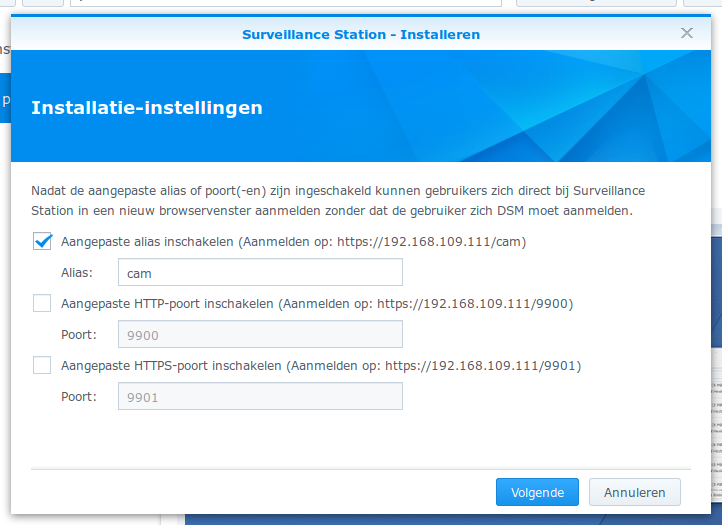The height and width of the screenshot is (525, 722).
Task: Click the 'Installatie-instellingen' heading
Action: tap(147, 108)
